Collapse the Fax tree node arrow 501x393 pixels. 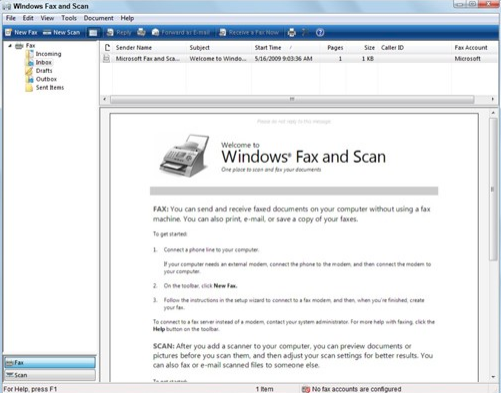tap(10, 46)
